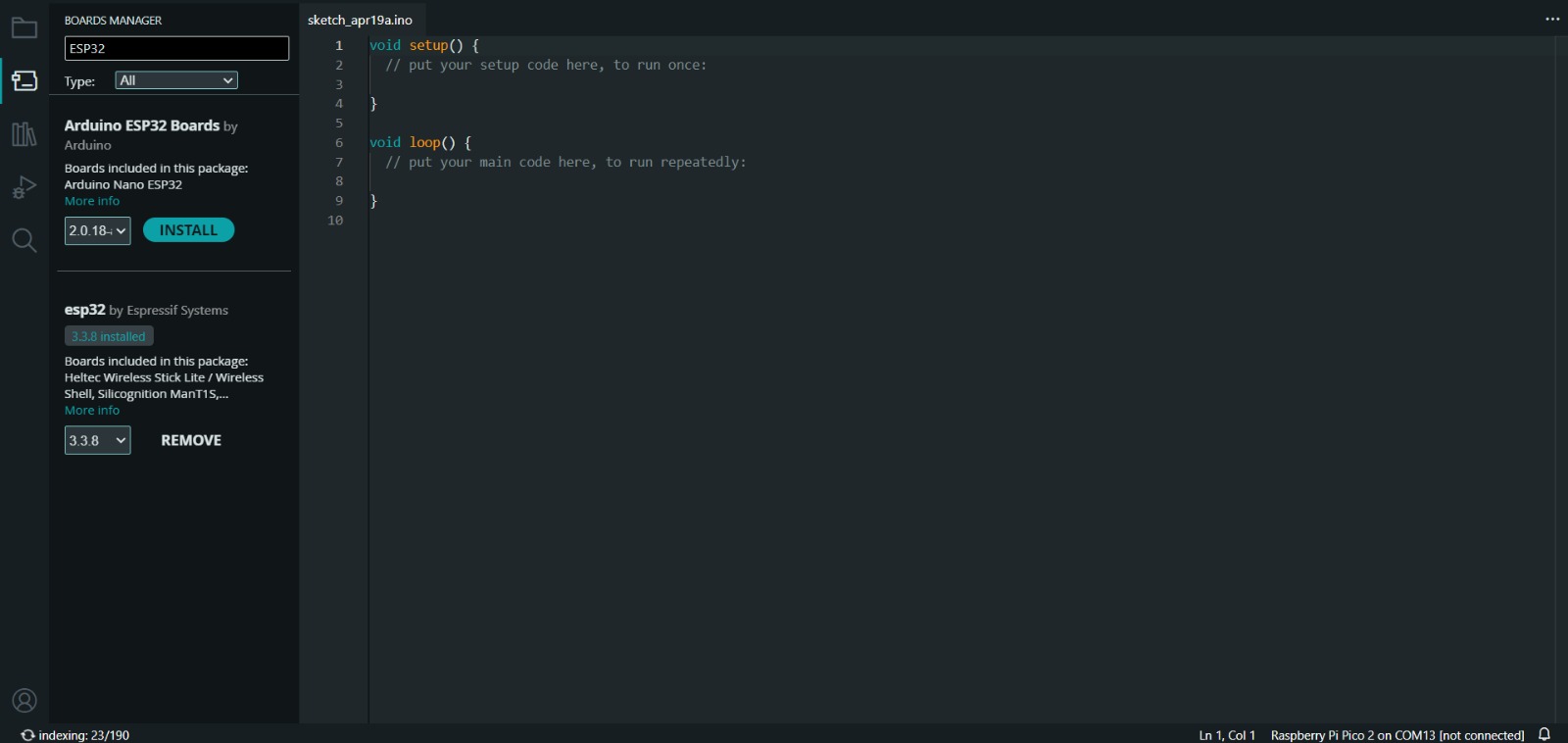
Task: Click the notifications bell icon
Action: click(1544, 734)
